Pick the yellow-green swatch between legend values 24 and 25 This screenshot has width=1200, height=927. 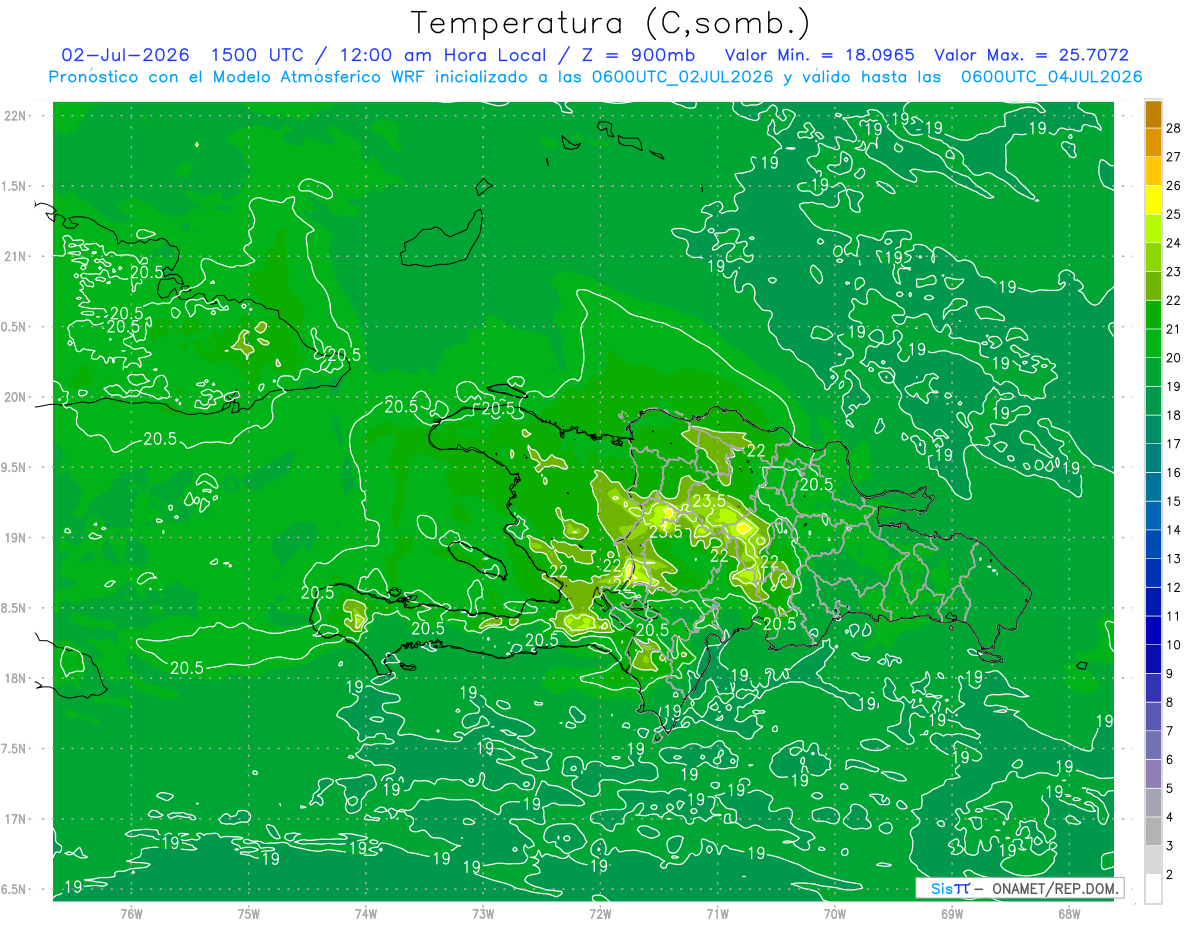1153,229
